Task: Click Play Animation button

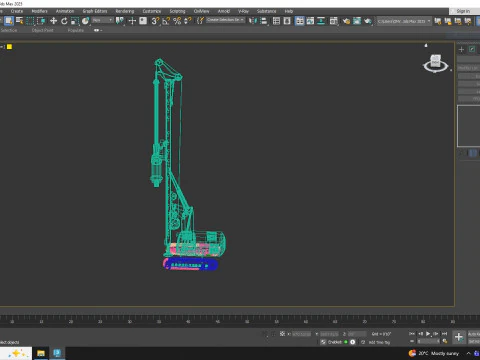Action: click(428, 334)
